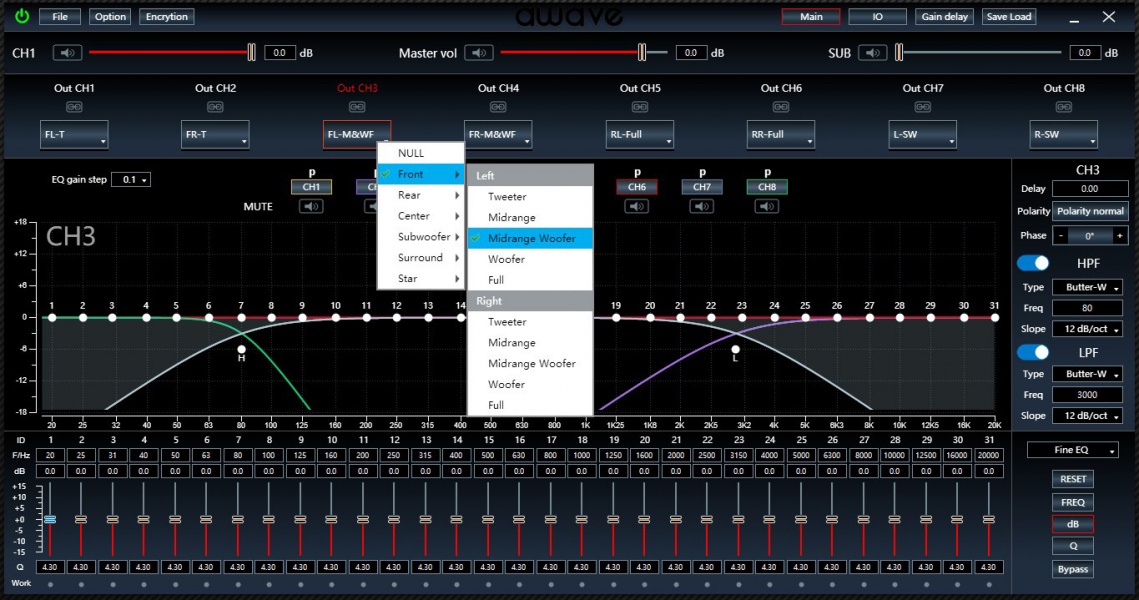Open HPF Slope 12 dB/oct dropdown
This screenshot has height=600, width=1139.
pos(1087,329)
